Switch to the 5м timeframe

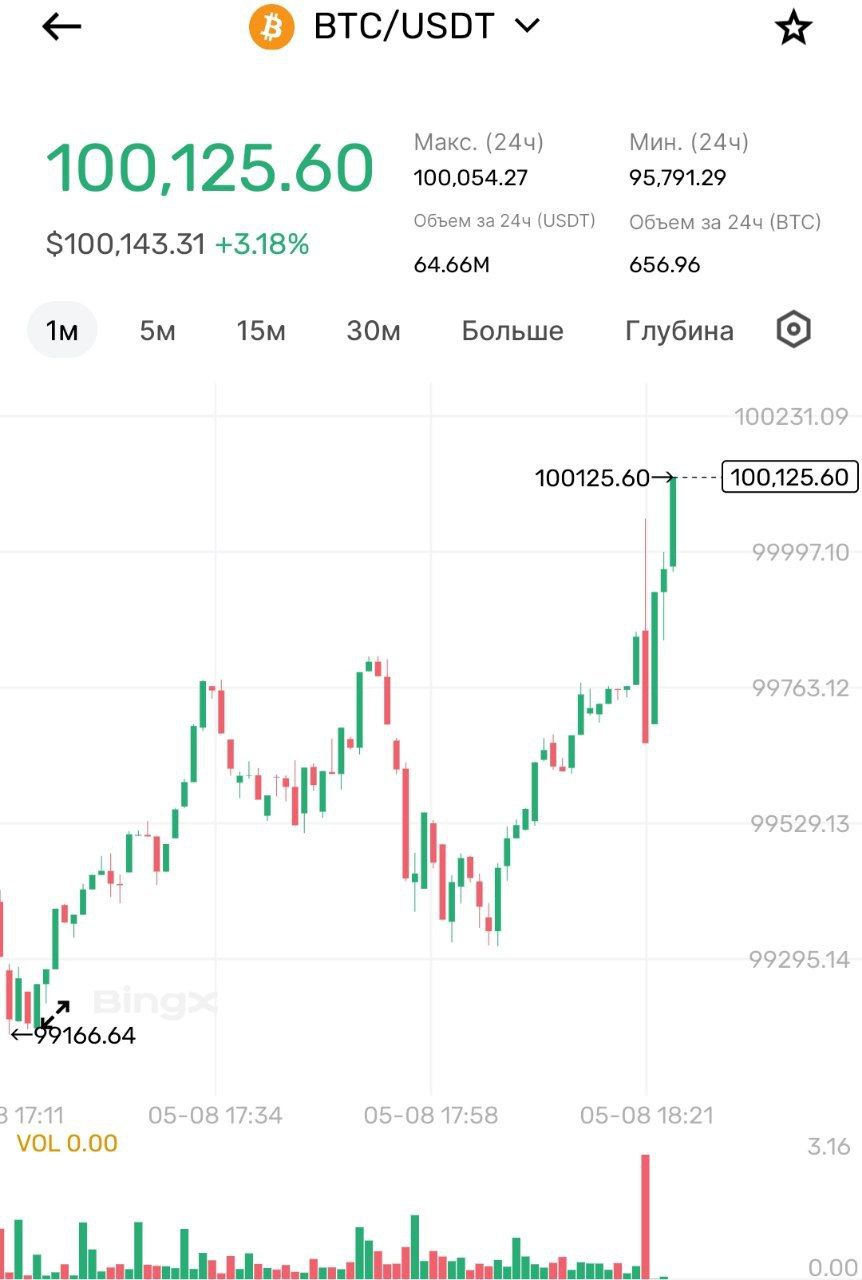[157, 331]
